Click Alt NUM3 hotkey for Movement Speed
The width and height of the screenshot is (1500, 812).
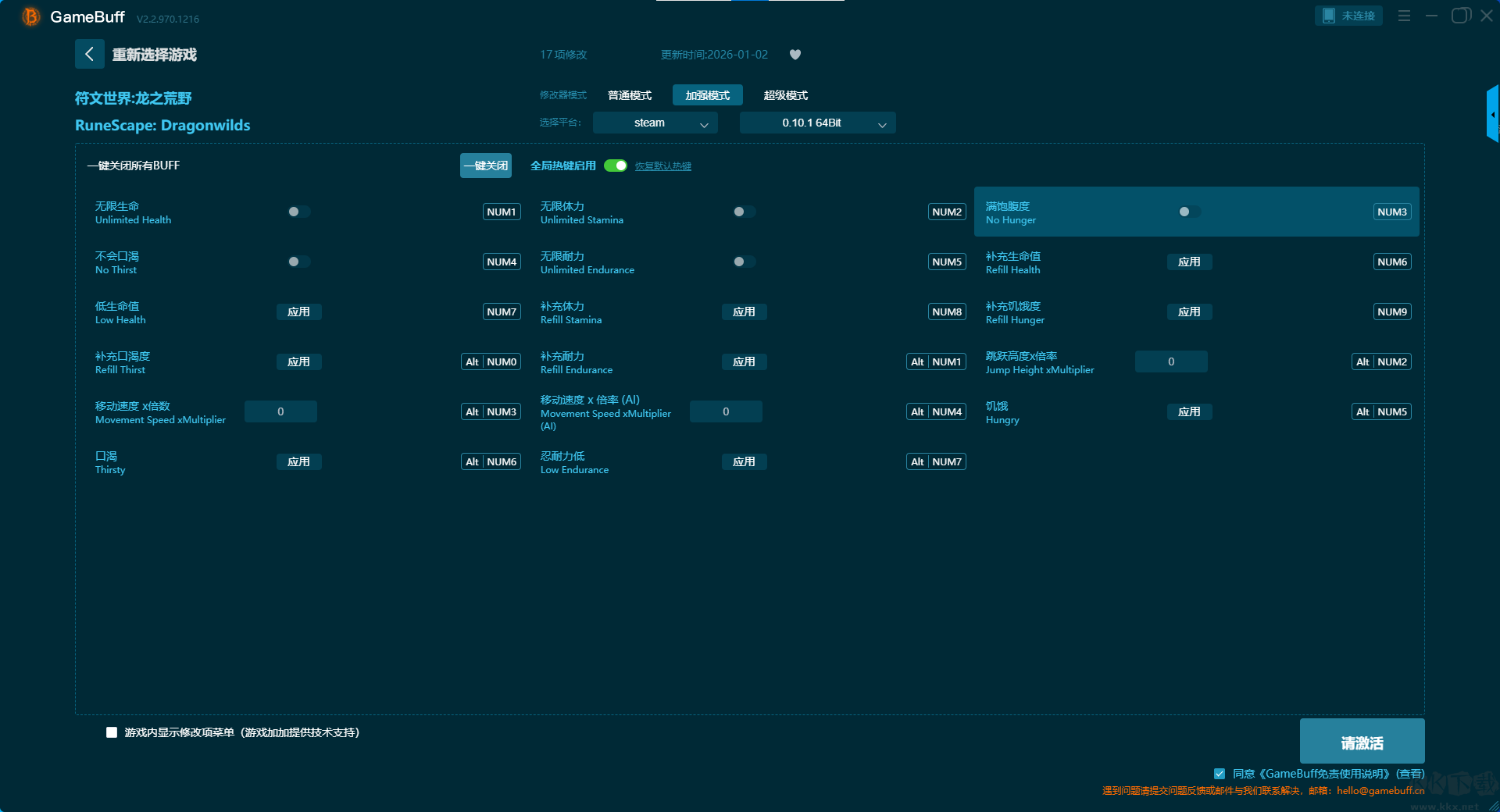click(491, 411)
